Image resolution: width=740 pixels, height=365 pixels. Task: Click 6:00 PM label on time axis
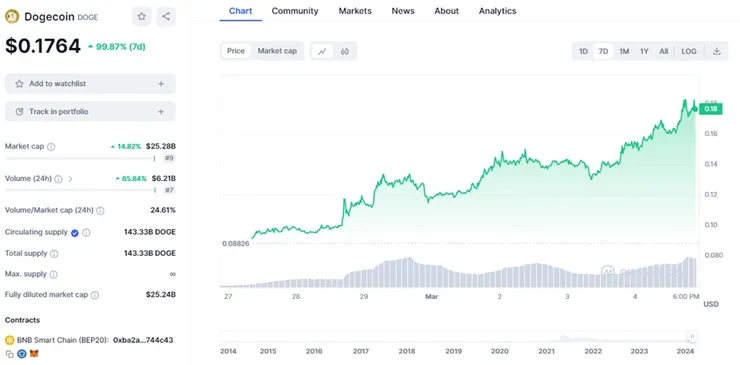click(x=686, y=297)
